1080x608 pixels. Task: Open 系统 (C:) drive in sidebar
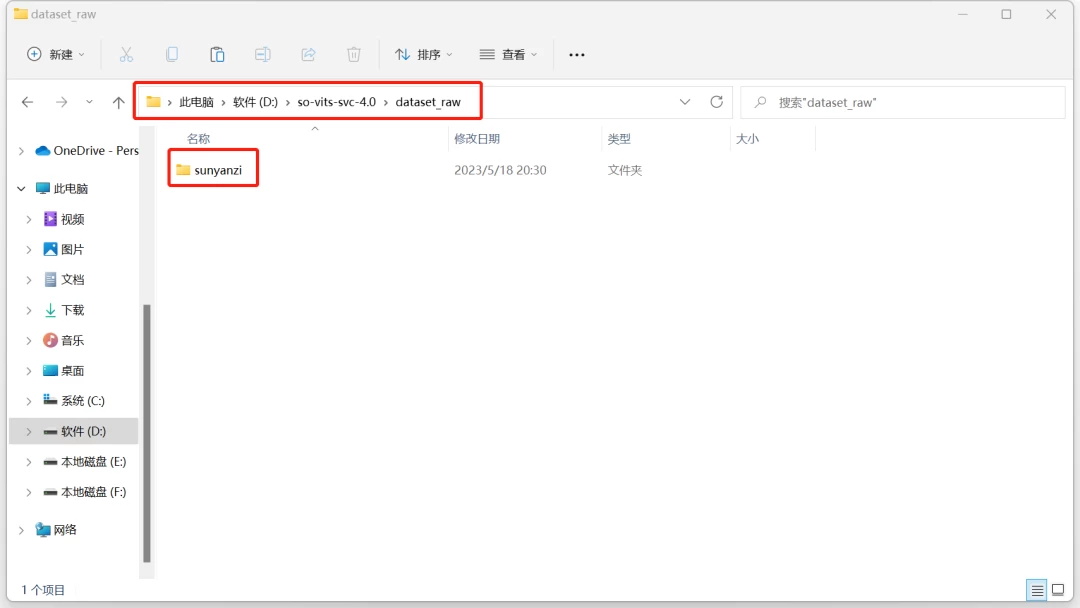coord(74,401)
